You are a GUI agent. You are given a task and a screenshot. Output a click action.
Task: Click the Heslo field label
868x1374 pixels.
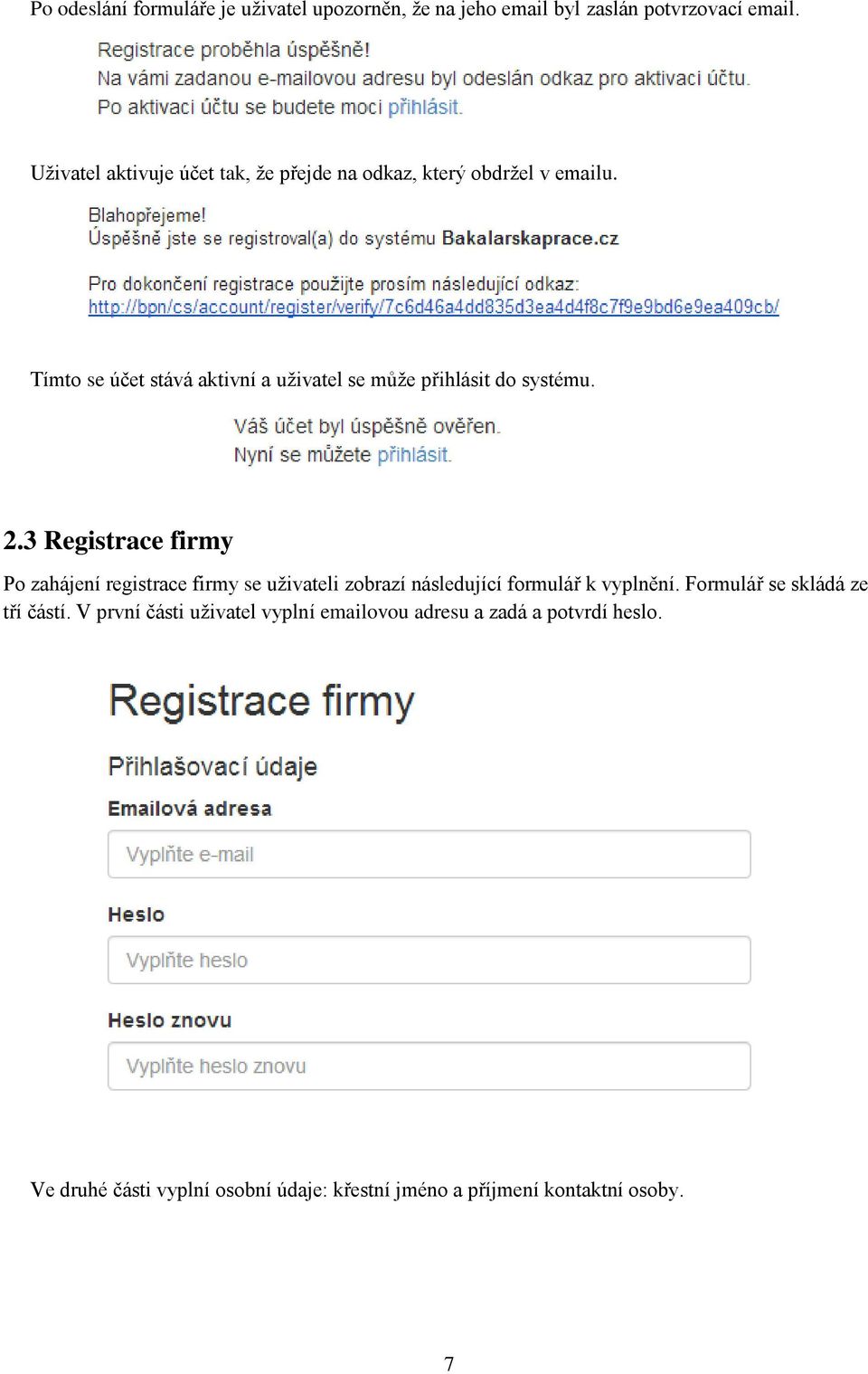(x=137, y=914)
